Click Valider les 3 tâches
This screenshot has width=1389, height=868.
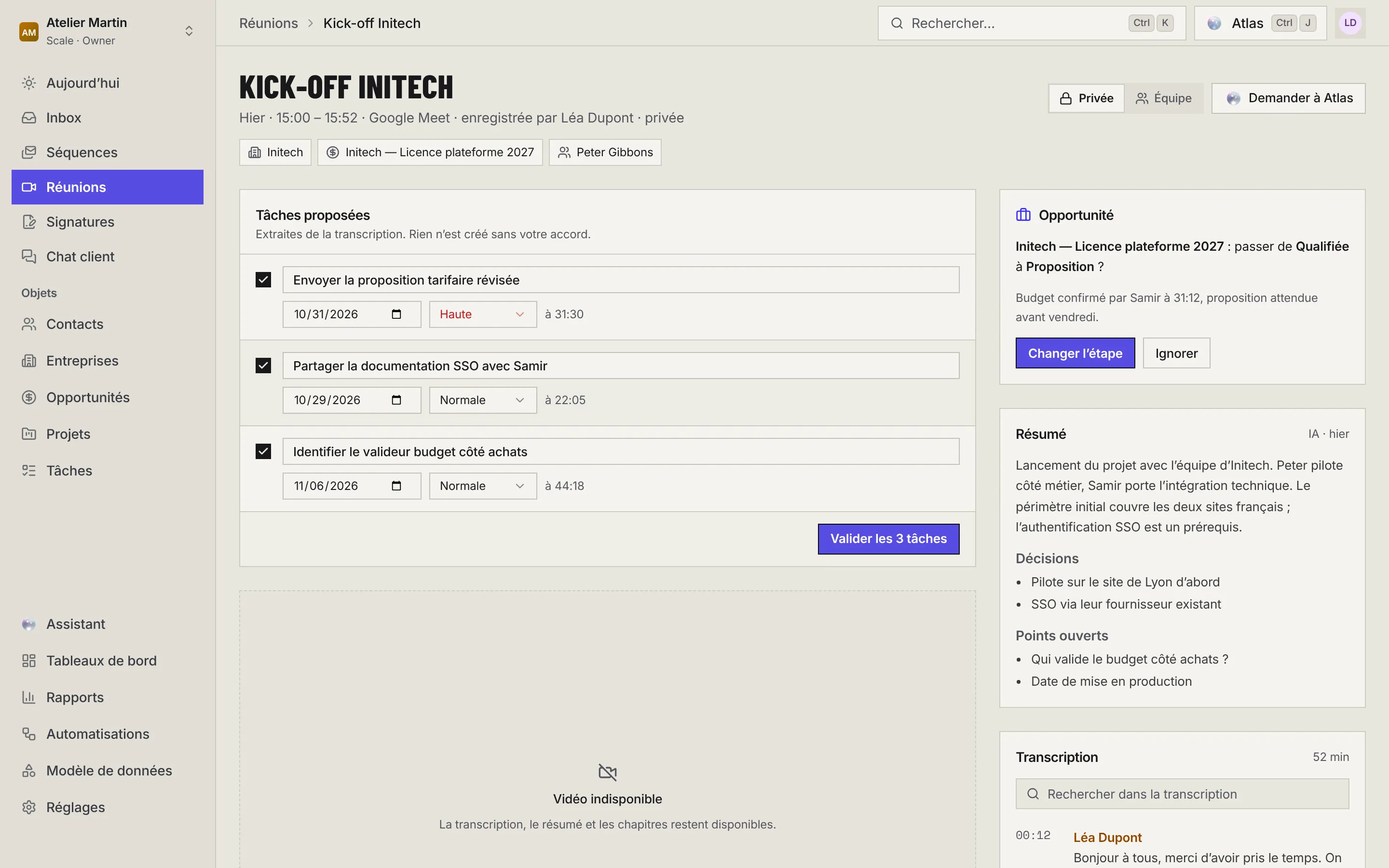tap(888, 539)
